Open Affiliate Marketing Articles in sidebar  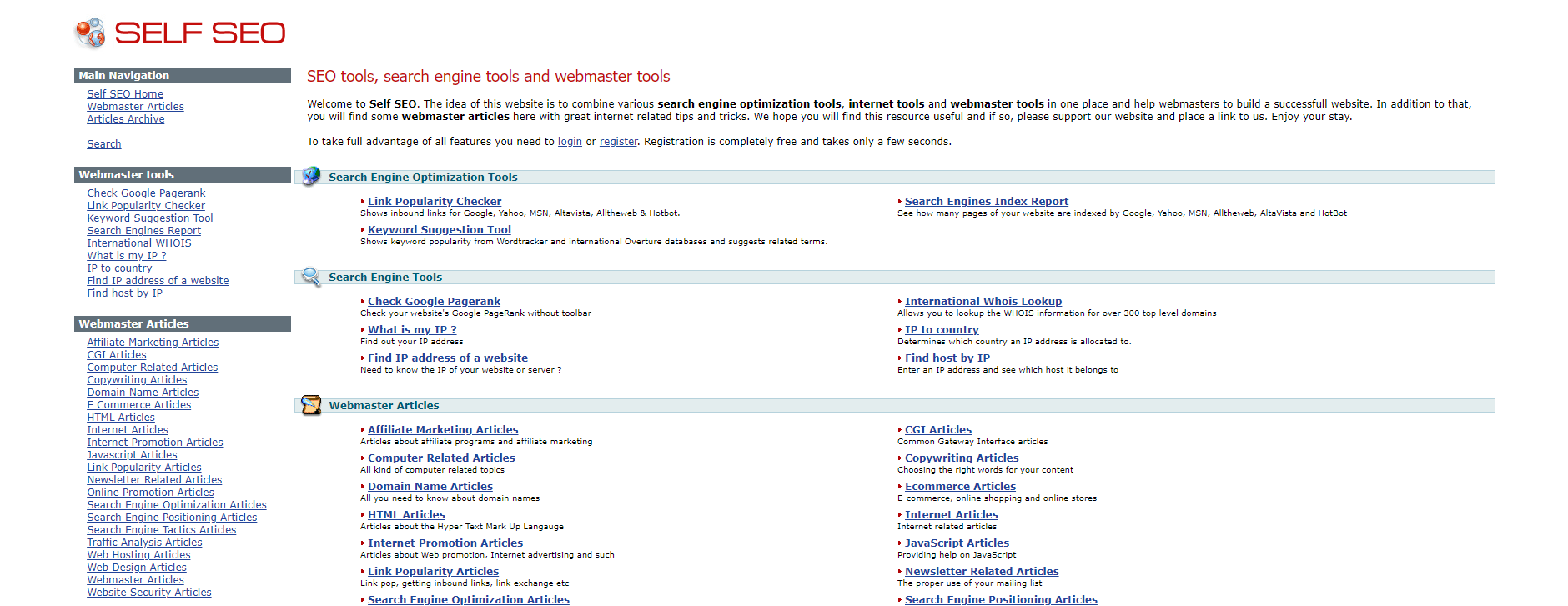tap(153, 343)
